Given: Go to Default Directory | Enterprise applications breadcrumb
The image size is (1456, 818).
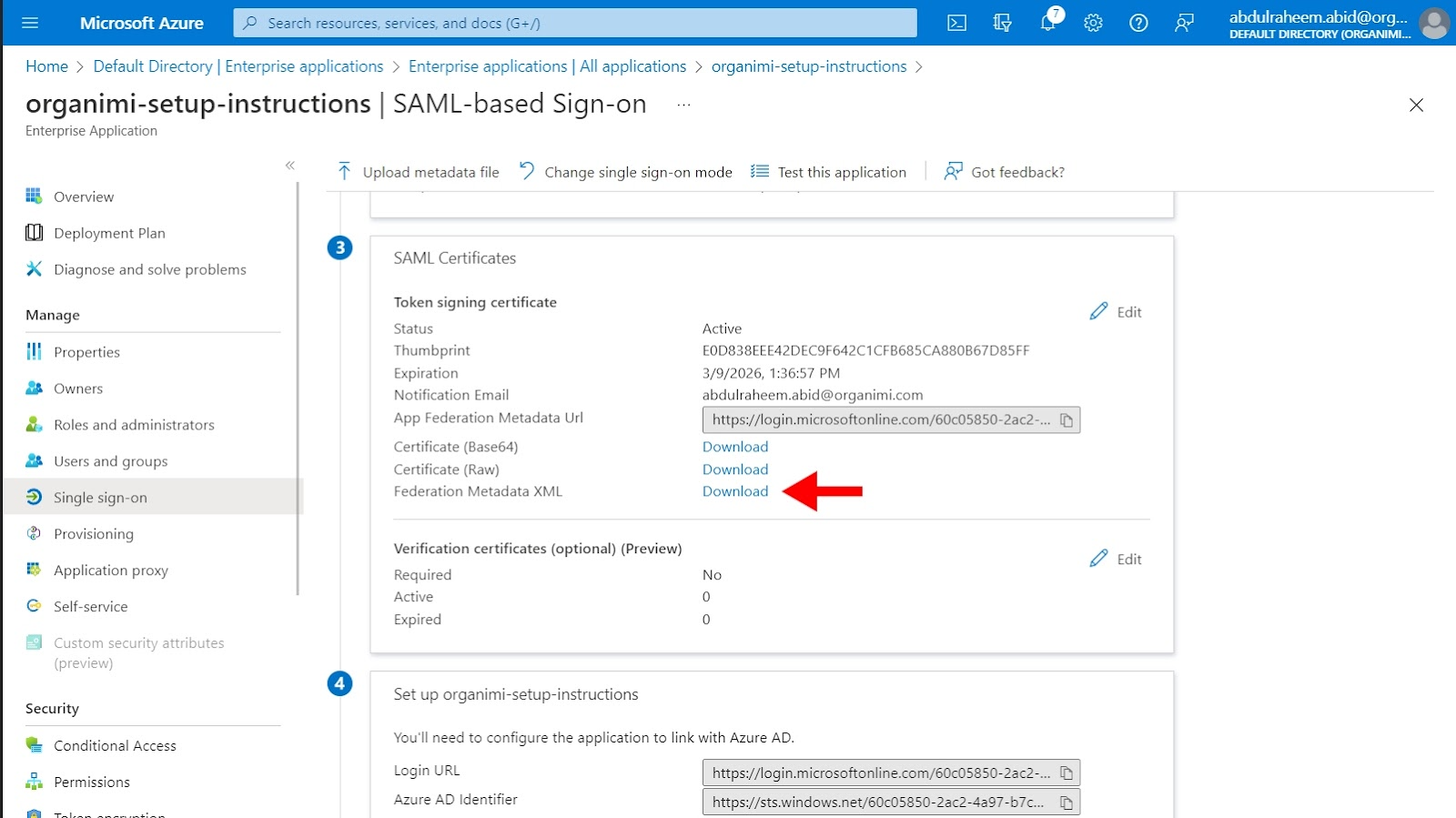Looking at the screenshot, I should [238, 66].
